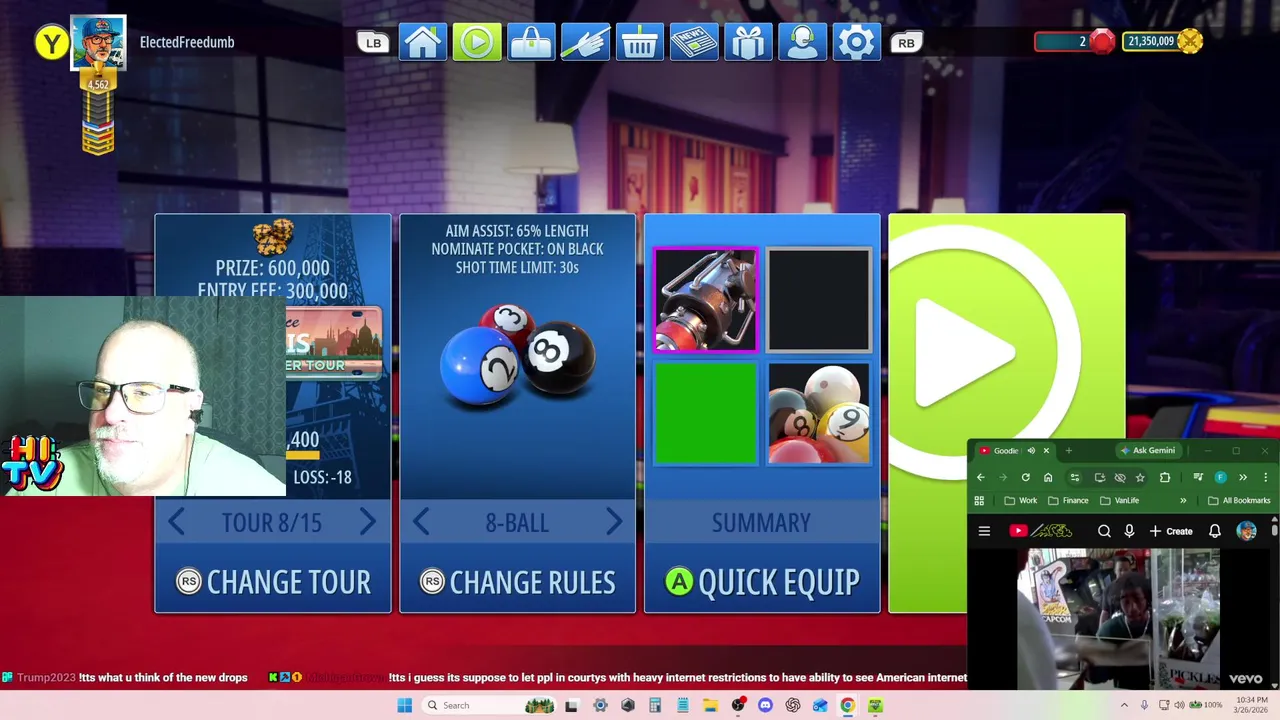
Task: Open the shop basket icon
Action: pos(639,42)
